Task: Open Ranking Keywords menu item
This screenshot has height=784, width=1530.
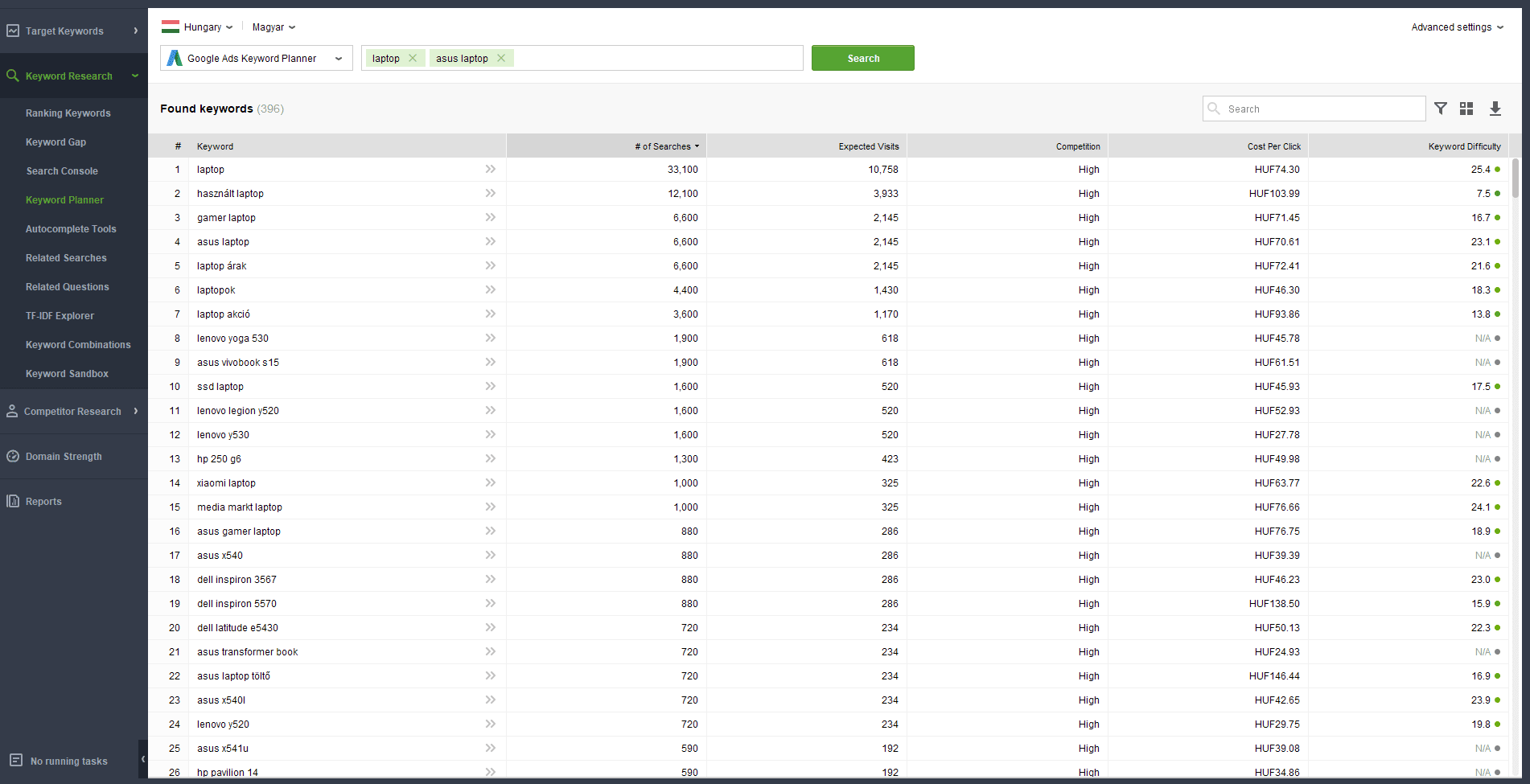Action: tap(68, 113)
